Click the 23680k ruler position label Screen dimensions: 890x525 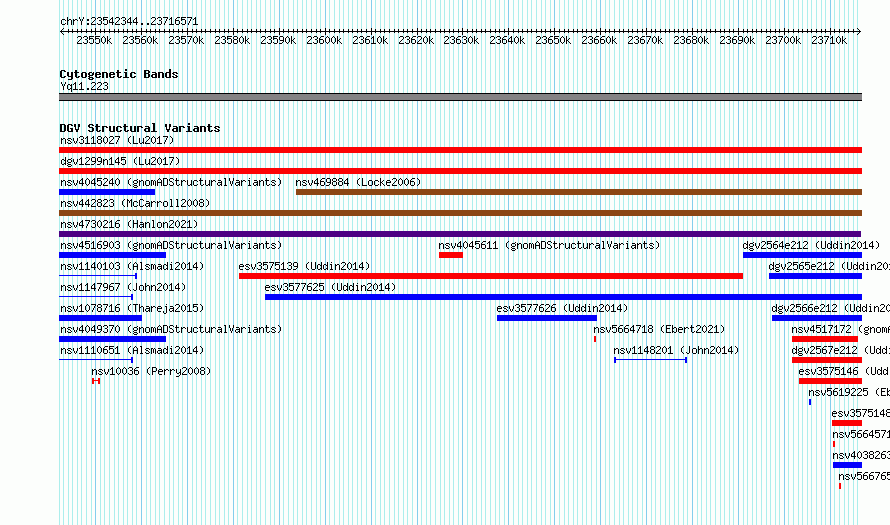pyautogui.click(x=691, y=41)
